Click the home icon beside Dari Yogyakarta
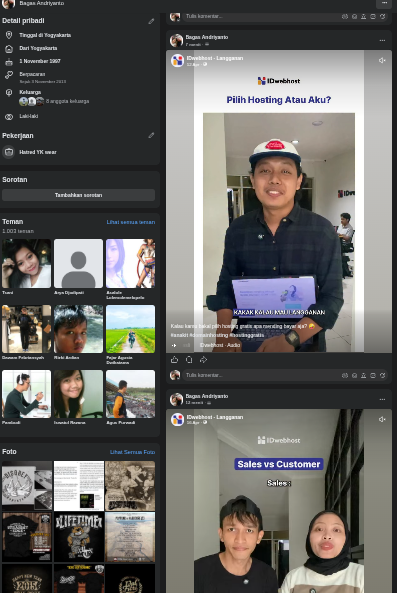The height and width of the screenshot is (593, 397). coord(9,49)
